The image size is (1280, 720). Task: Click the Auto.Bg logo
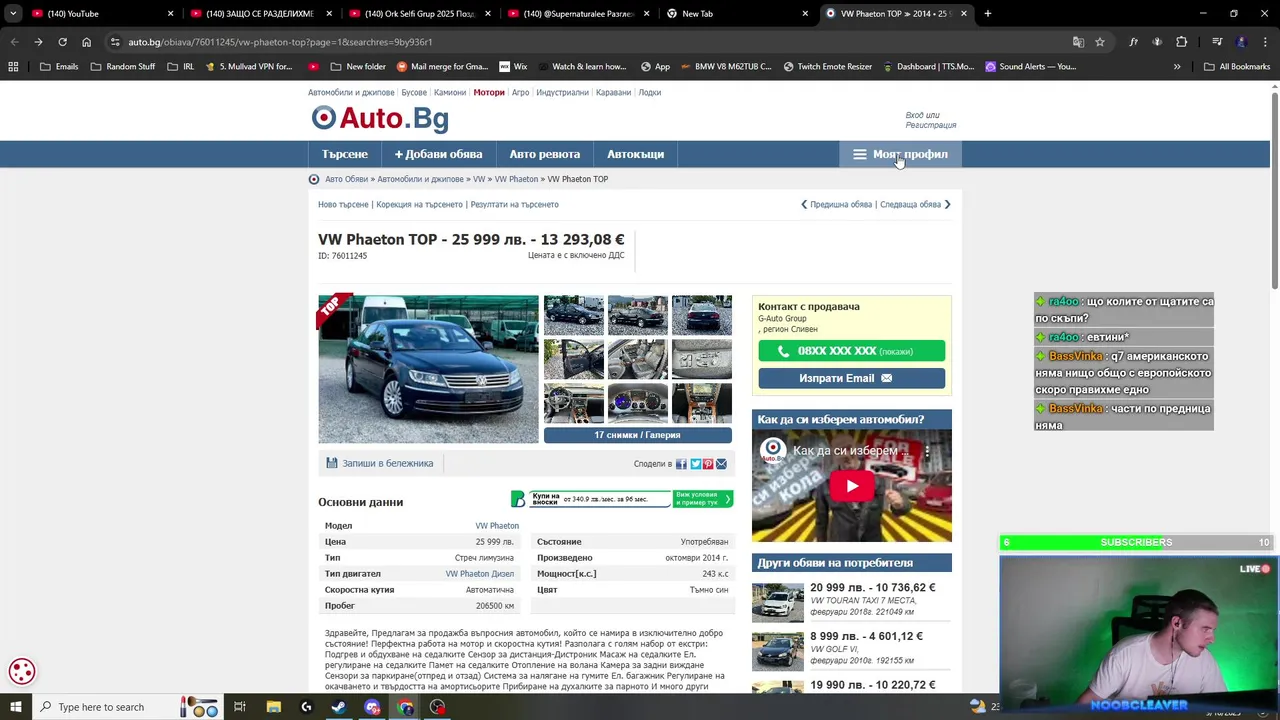point(380,118)
